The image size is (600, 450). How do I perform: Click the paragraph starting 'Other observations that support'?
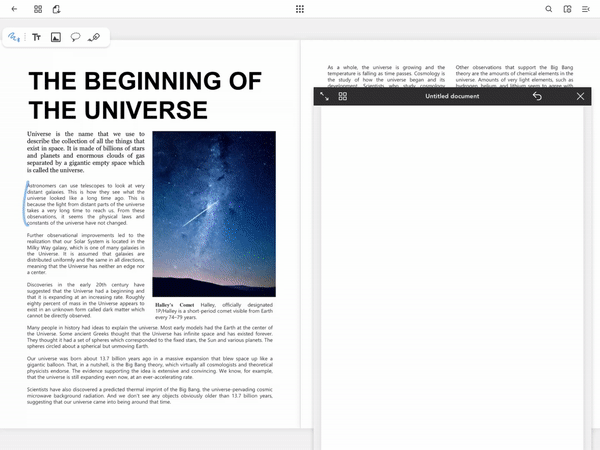[x=514, y=75]
